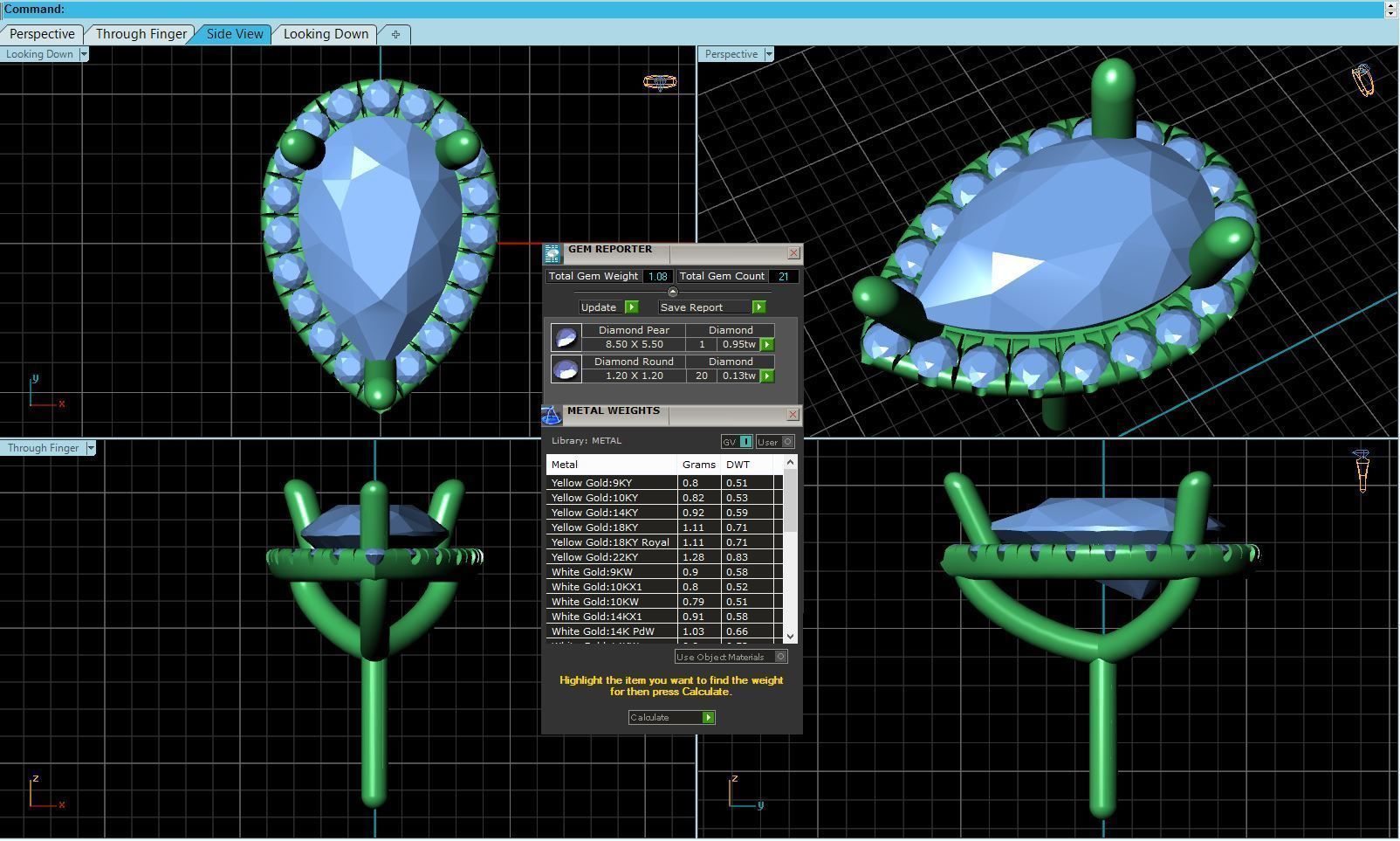Image resolution: width=1400 pixels, height=841 pixels.
Task: Click the 1.20 X 1.20 size cell
Action: [x=635, y=376]
